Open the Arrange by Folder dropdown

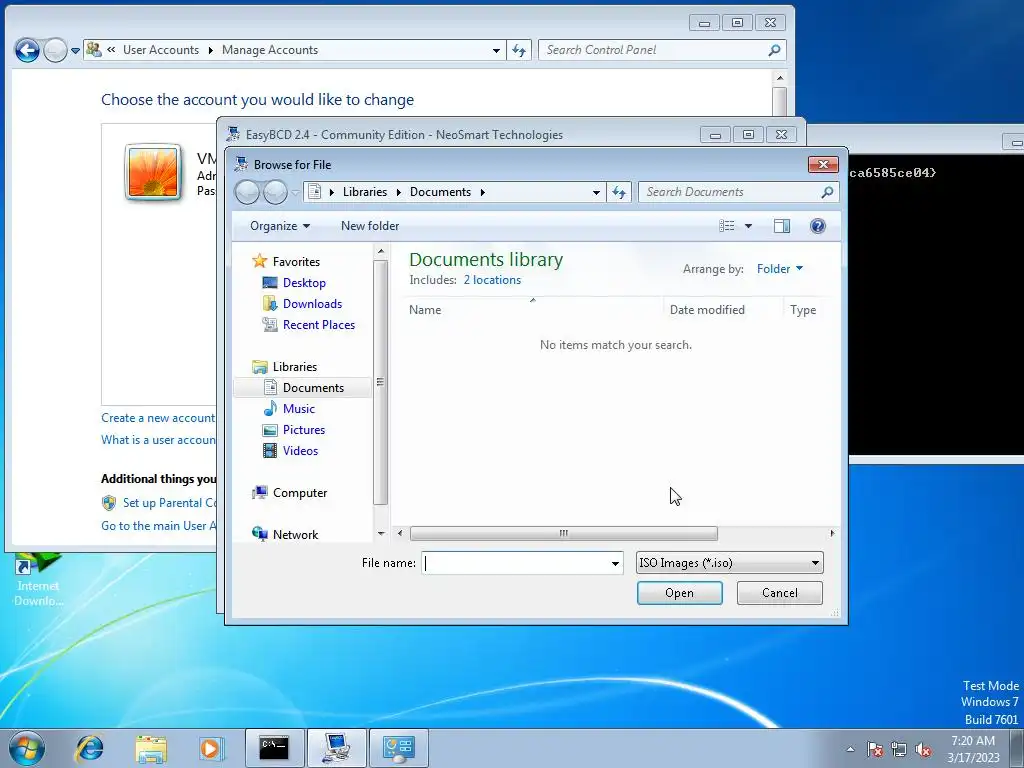click(780, 268)
